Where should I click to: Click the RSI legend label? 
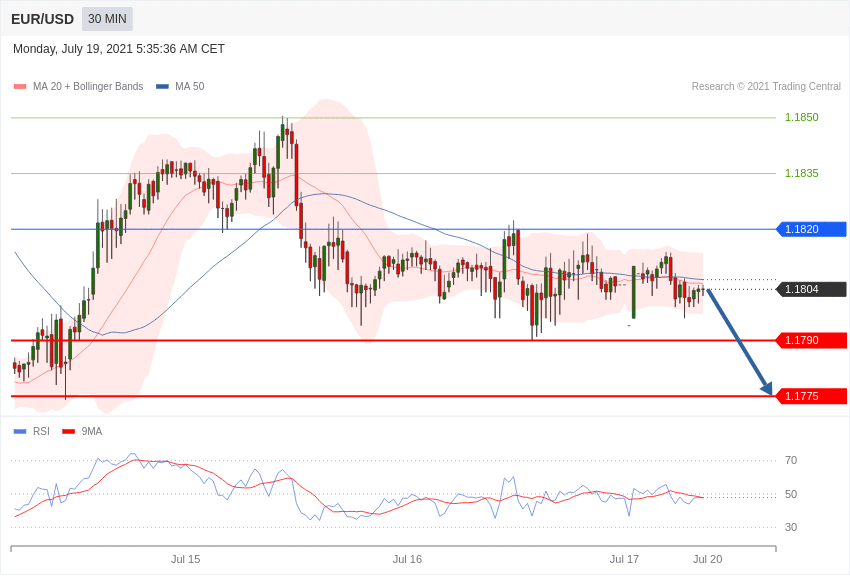click(x=41, y=431)
